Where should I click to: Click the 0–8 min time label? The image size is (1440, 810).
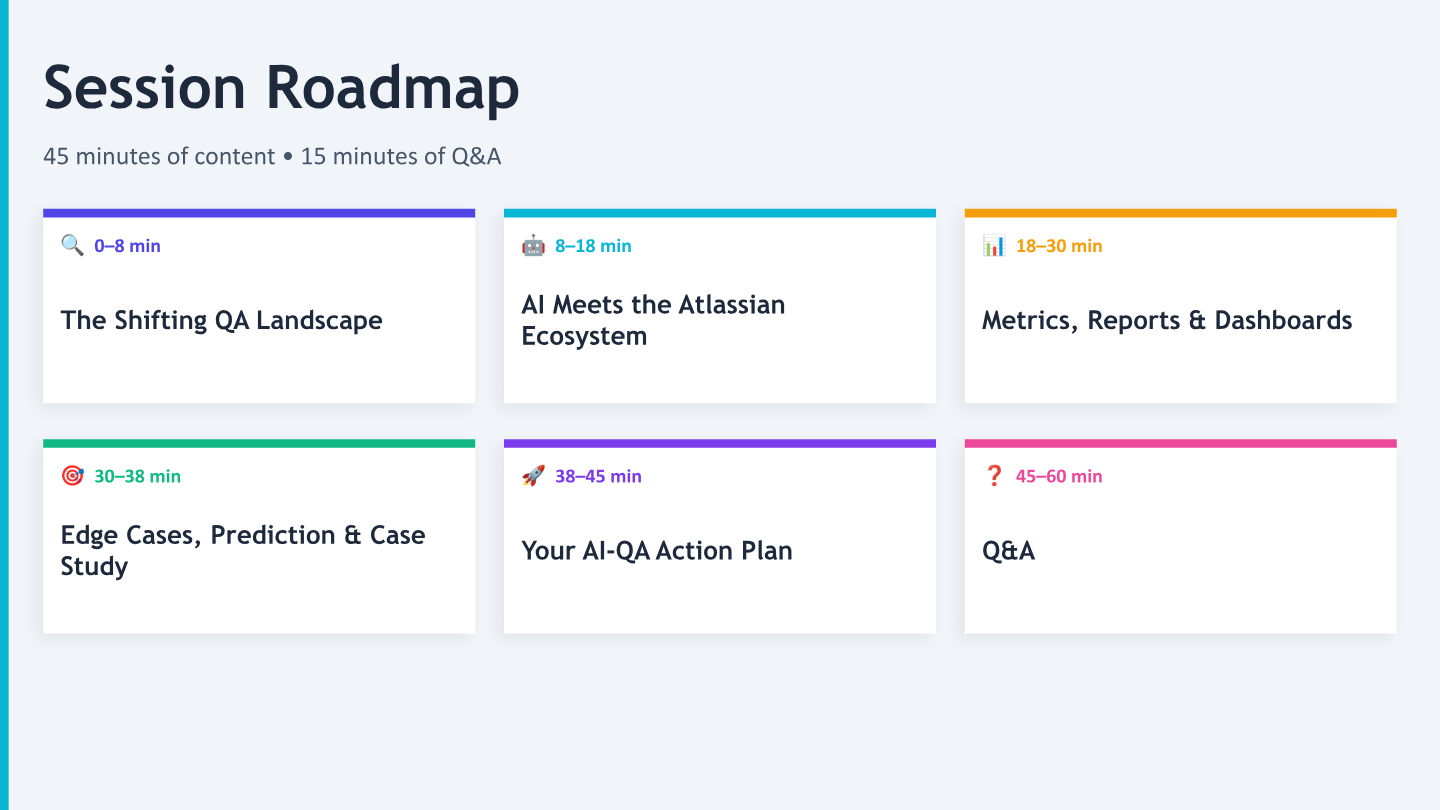[x=127, y=246]
